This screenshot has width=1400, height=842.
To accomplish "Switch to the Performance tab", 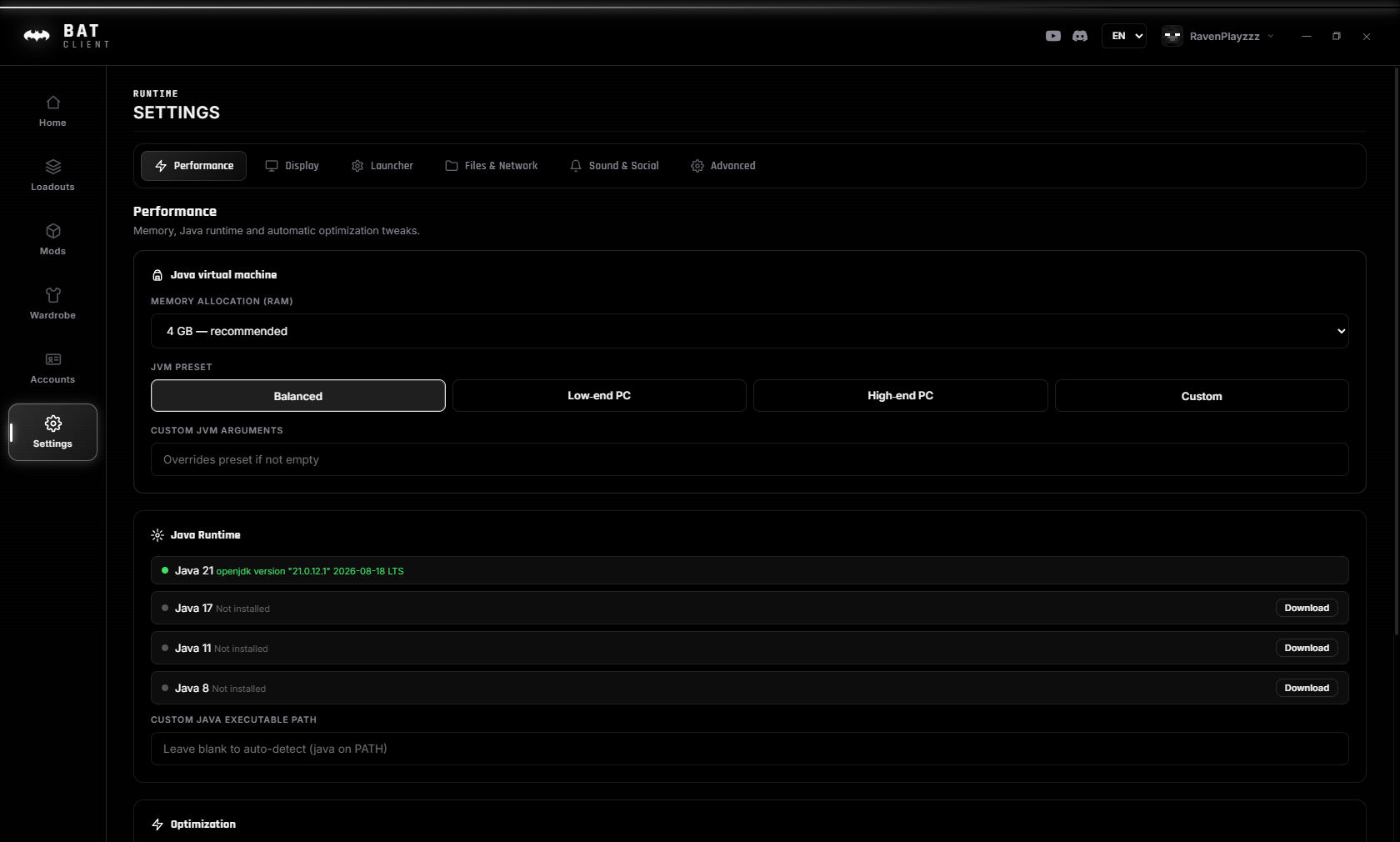I will [193, 166].
